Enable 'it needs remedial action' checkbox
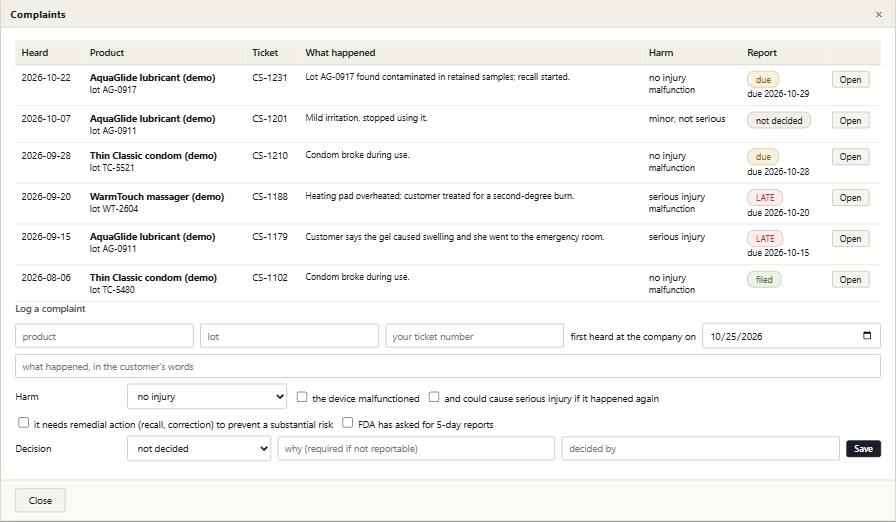The width and height of the screenshot is (896, 522). [x=23, y=423]
